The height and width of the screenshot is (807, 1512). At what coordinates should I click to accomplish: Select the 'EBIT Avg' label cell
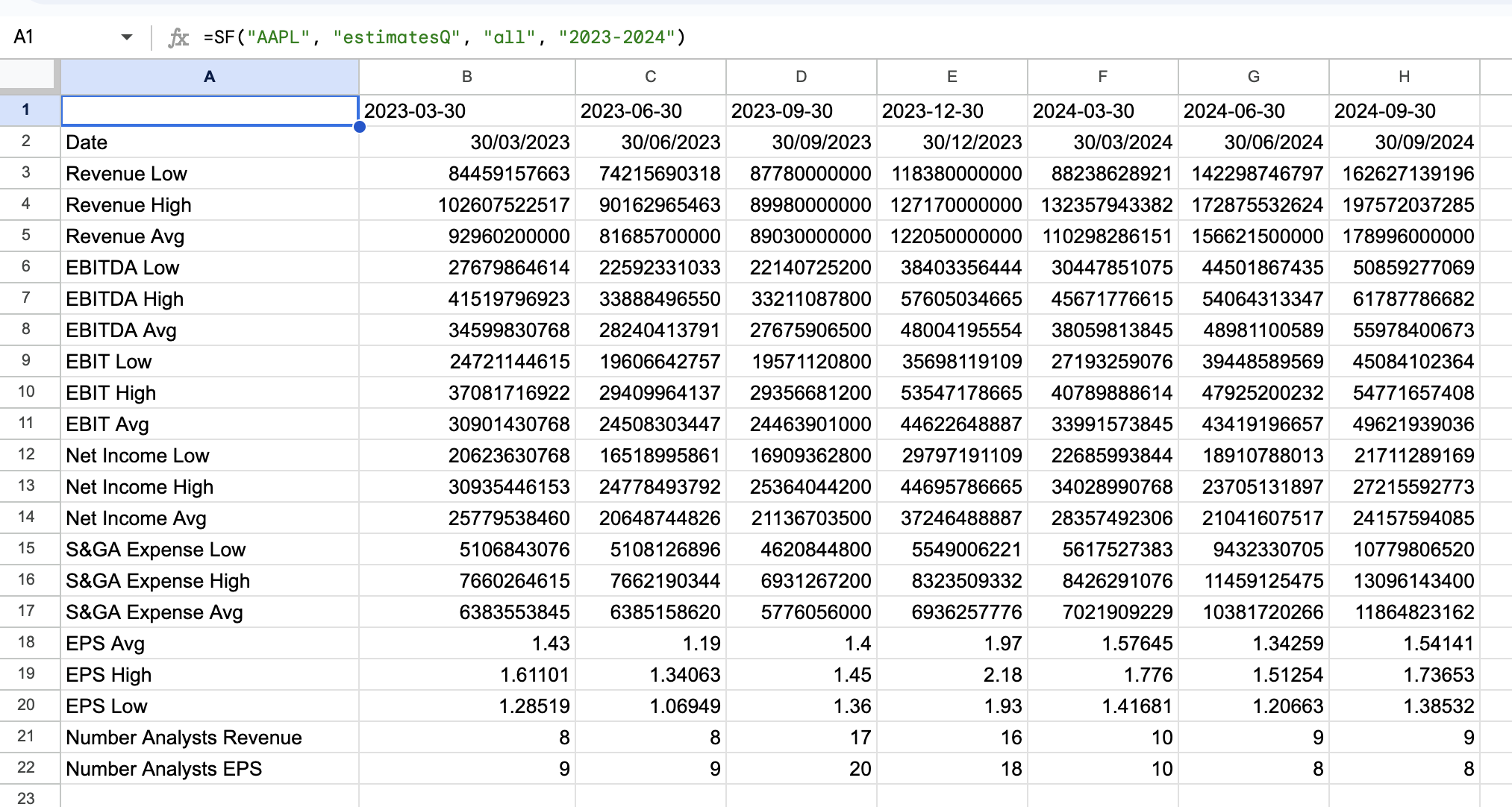pos(210,424)
